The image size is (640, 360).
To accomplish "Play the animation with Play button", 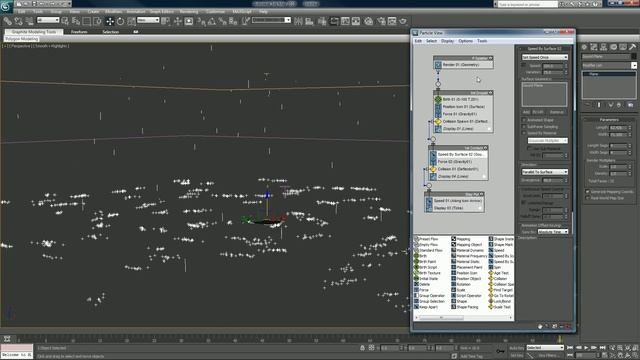I will (587, 348).
